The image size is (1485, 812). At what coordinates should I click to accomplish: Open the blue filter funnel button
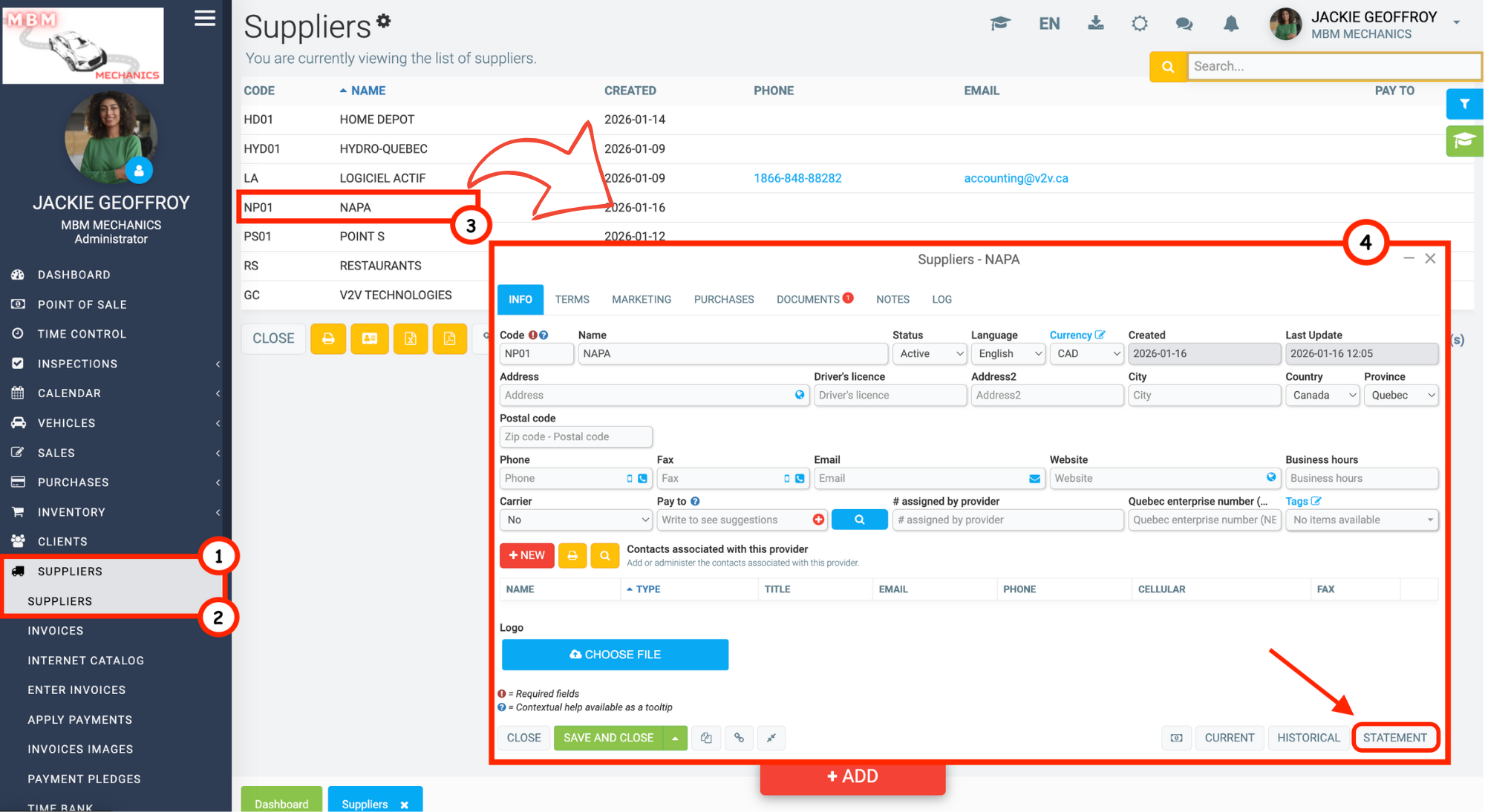1463,105
